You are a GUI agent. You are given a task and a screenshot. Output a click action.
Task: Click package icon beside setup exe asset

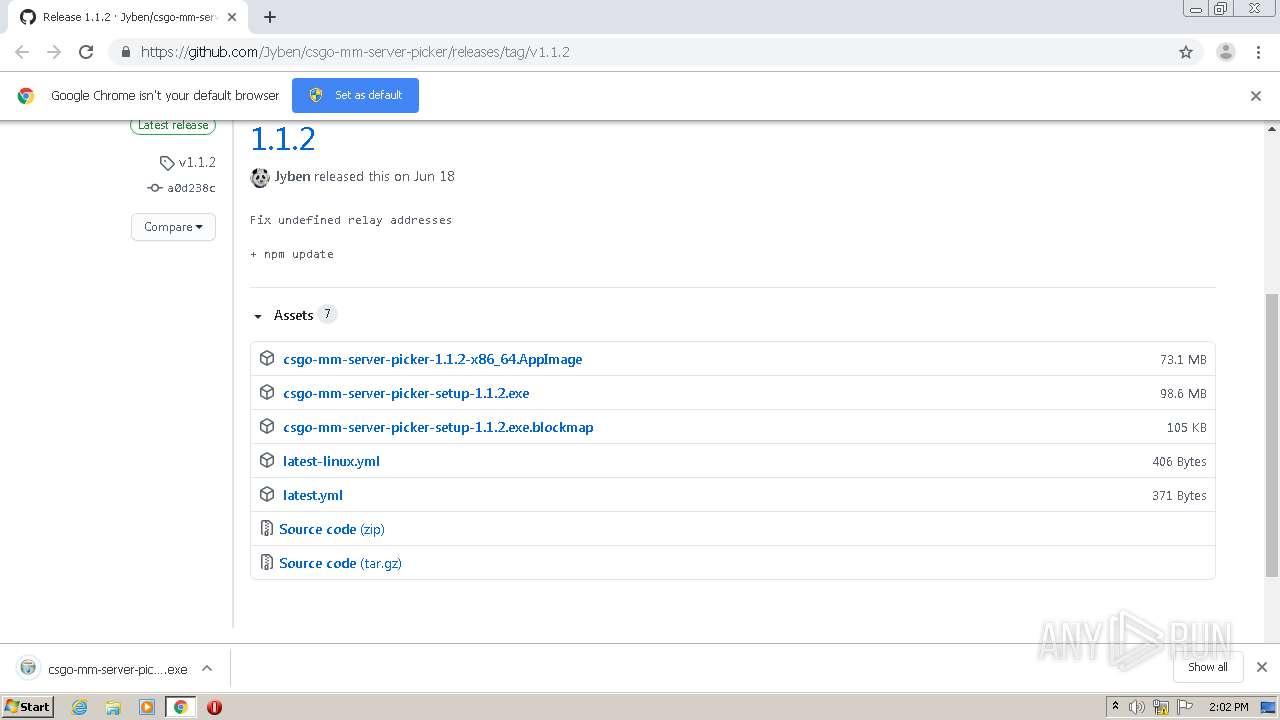(x=267, y=392)
